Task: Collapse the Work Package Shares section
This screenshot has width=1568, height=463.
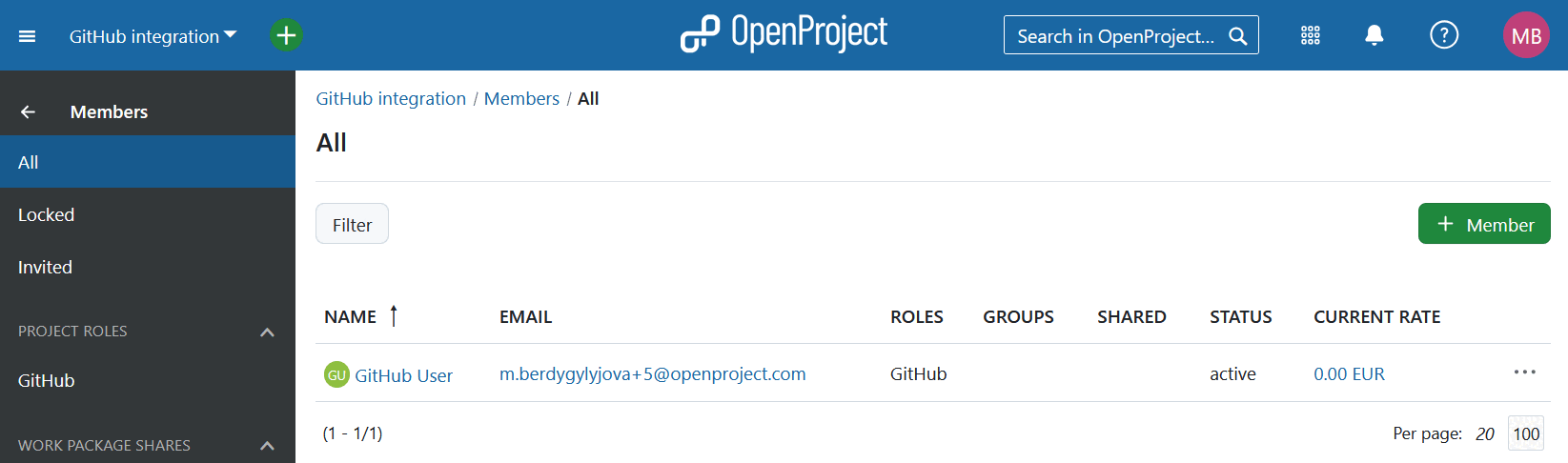Action: tap(267, 445)
